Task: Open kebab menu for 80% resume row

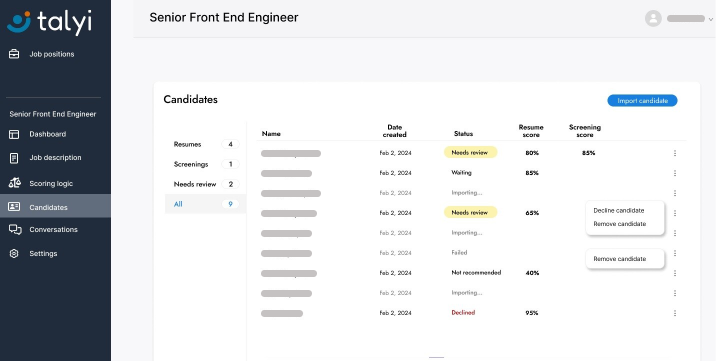Action: coord(675,153)
